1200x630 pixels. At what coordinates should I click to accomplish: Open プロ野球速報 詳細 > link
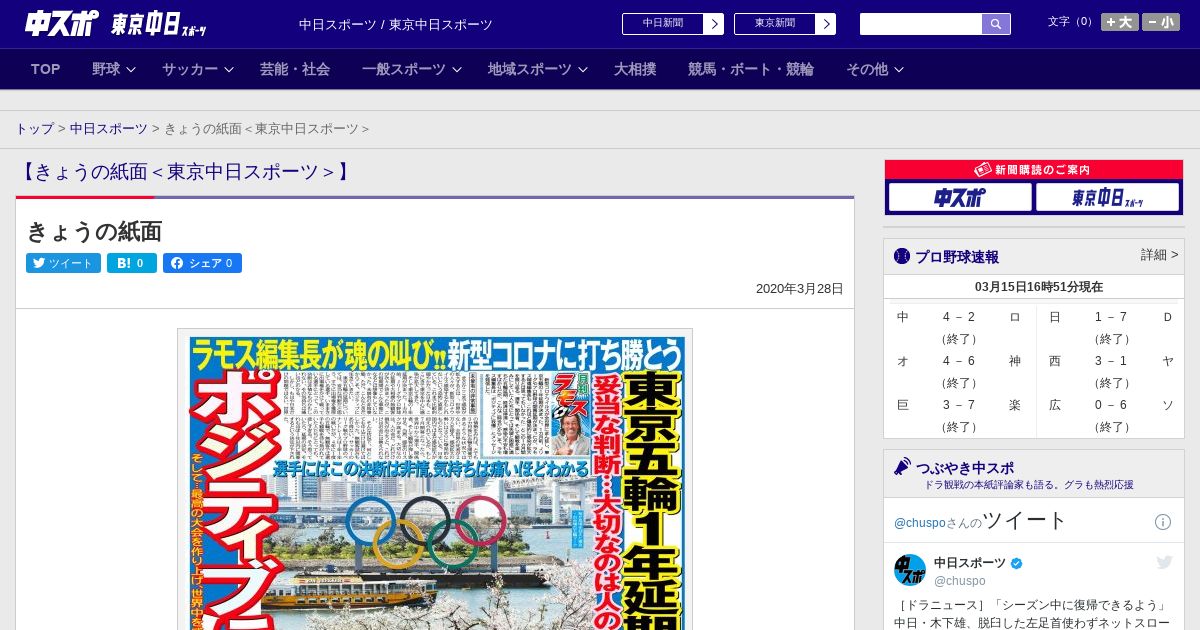[x=1159, y=255]
